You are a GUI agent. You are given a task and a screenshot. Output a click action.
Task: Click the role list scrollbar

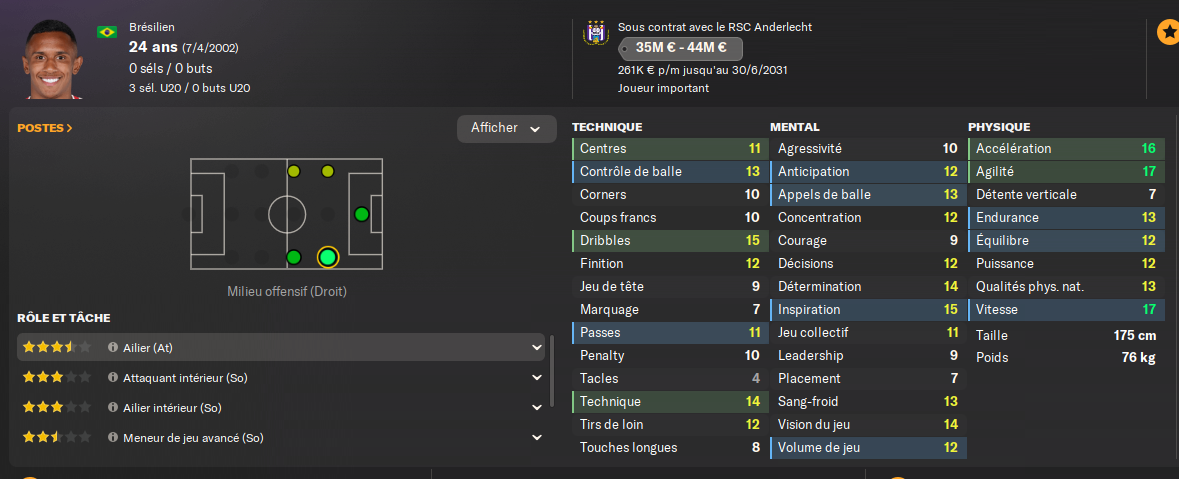coord(552,370)
